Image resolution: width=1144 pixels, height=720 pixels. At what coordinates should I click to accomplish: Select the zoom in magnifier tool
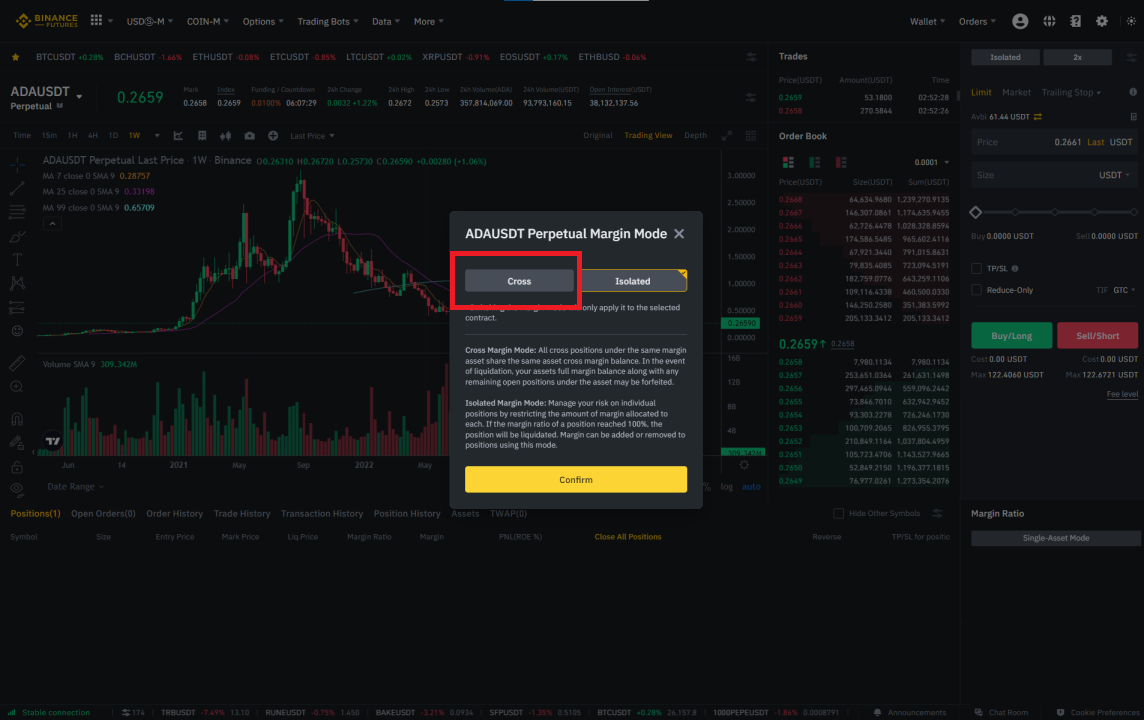click(x=17, y=387)
